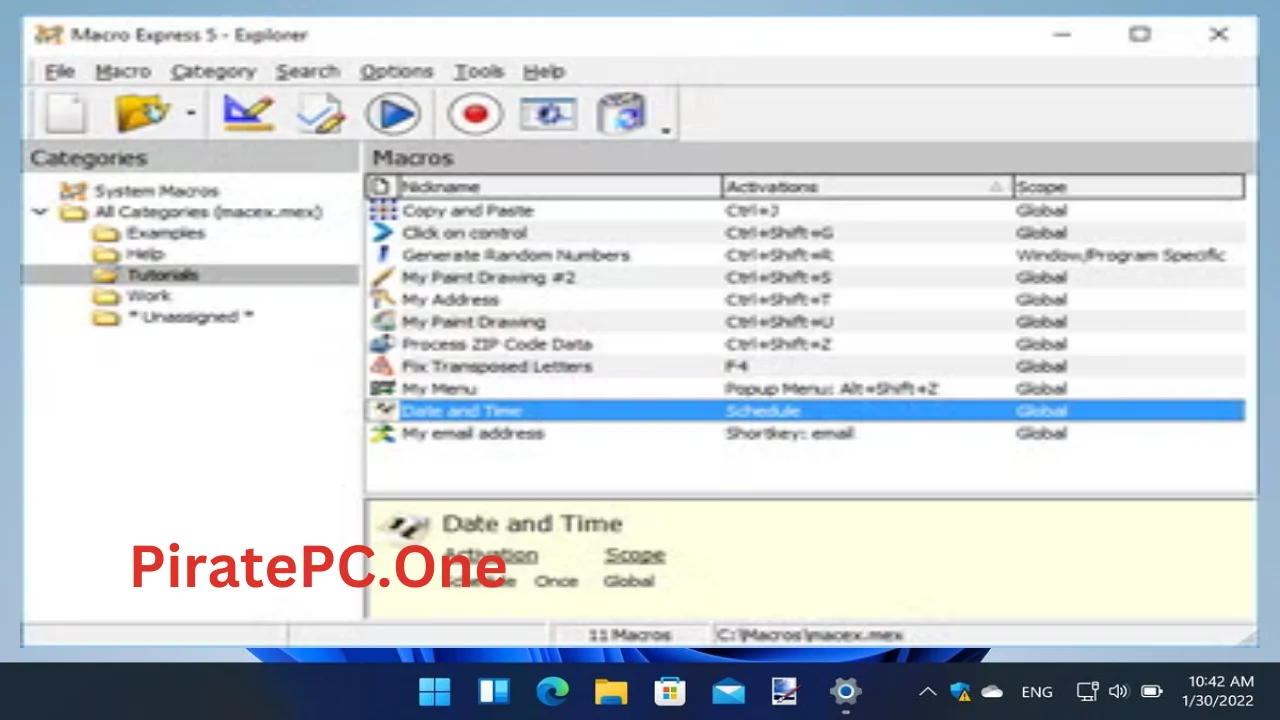Viewport: 1280px width, 720px height.
Task: Select the Help category folder
Action: 145,254
